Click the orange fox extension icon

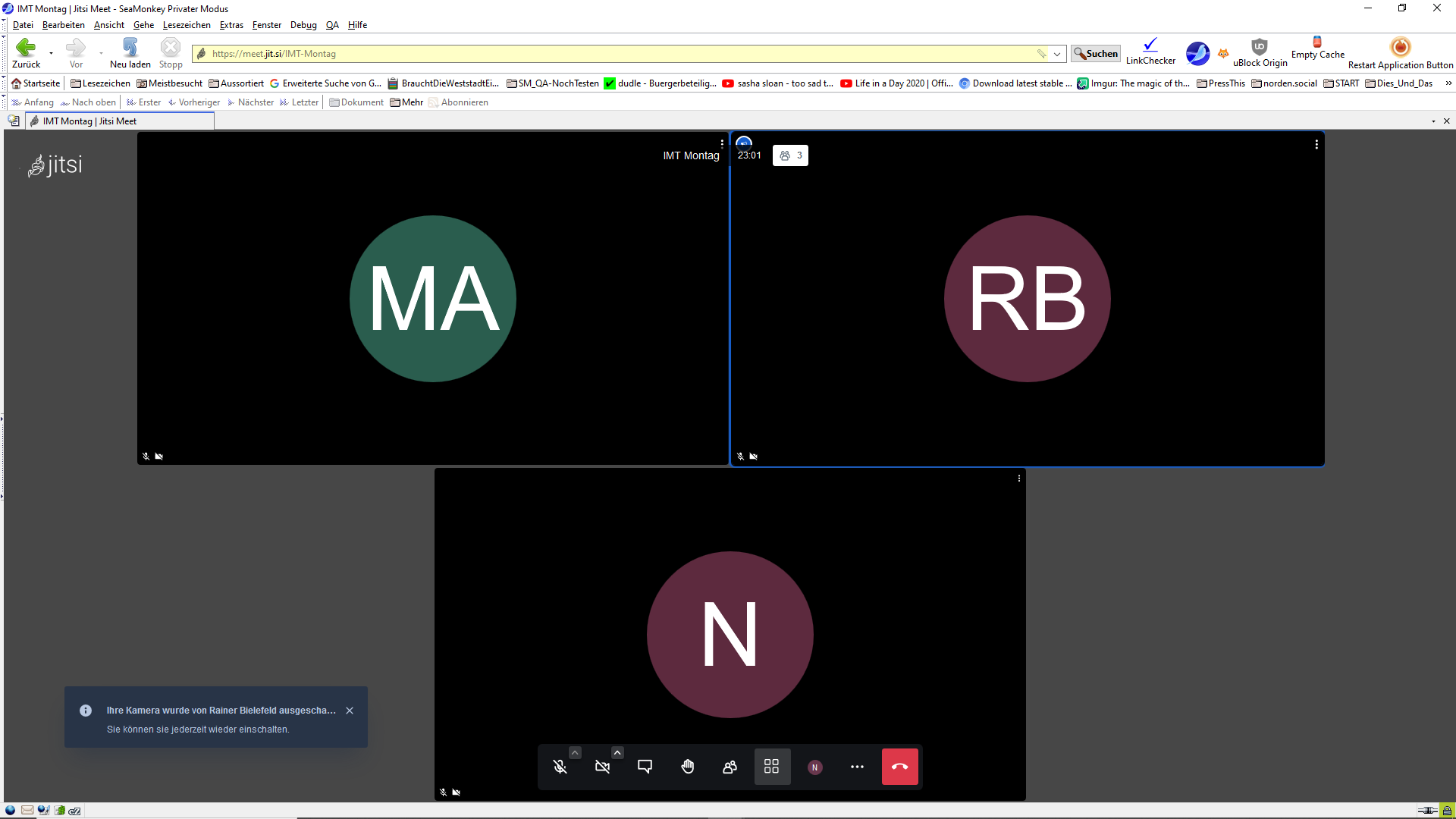point(1223,53)
